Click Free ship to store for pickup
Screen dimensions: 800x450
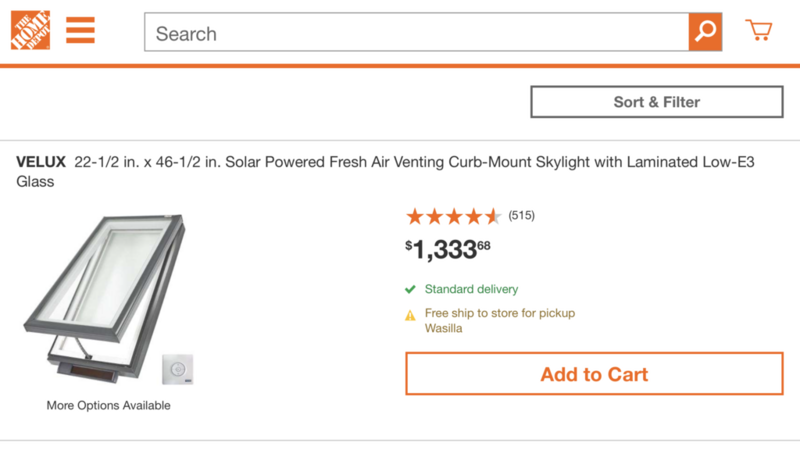pyautogui.click(x=500, y=313)
